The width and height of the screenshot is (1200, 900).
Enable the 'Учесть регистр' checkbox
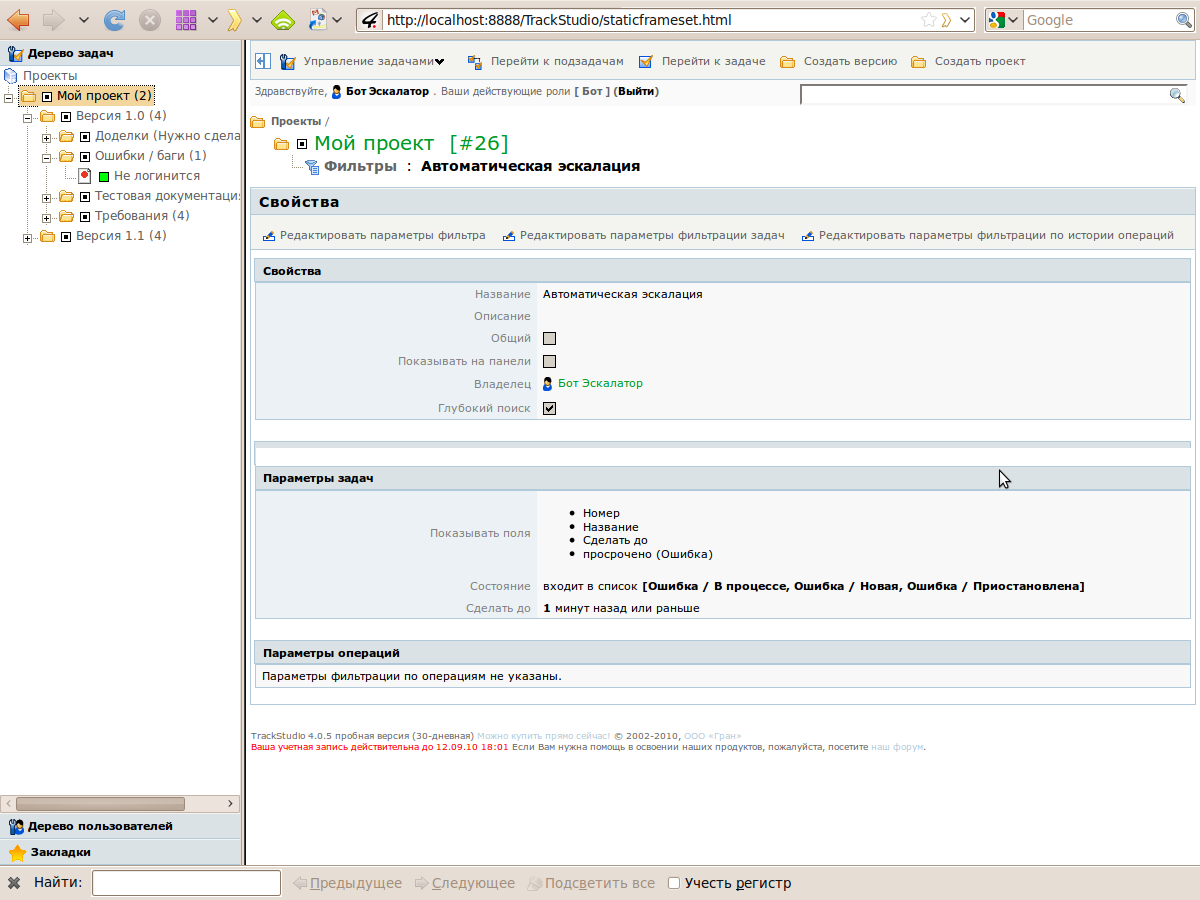(674, 883)
